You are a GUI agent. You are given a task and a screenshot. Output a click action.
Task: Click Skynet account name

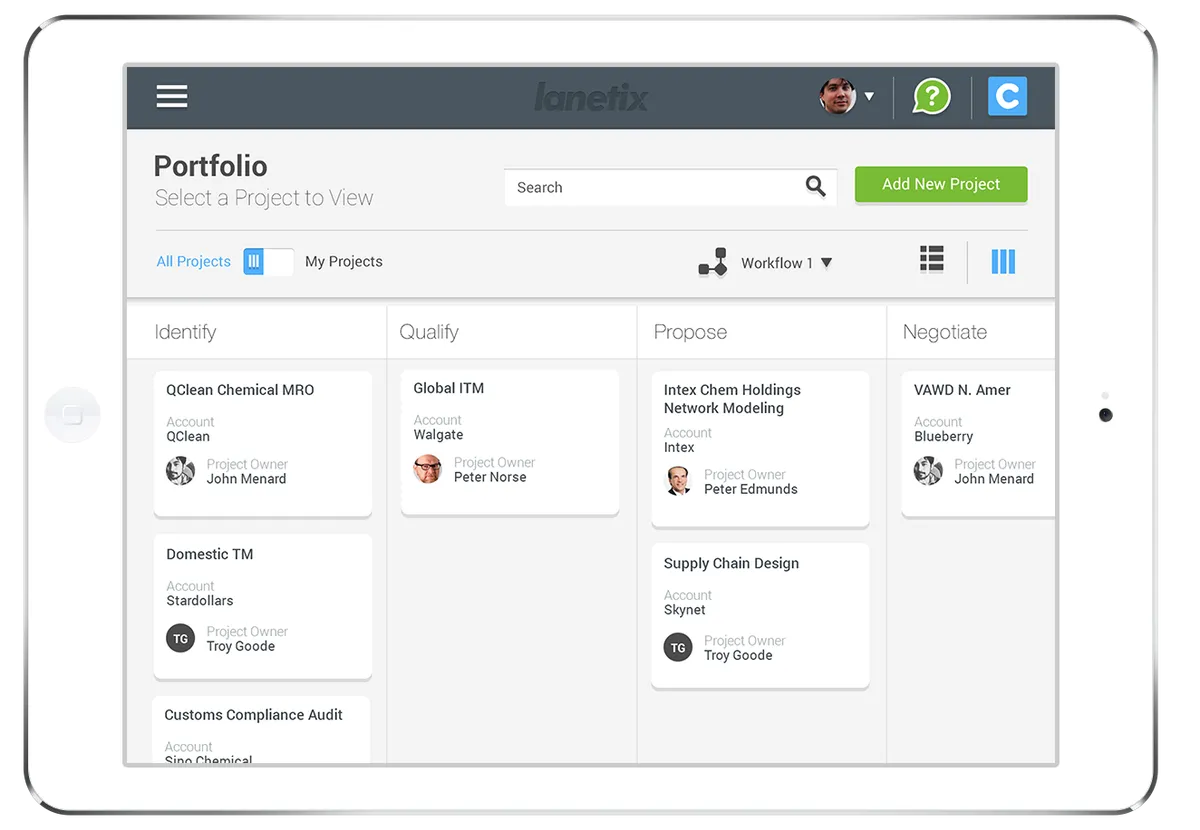click(x=685, y=610)
